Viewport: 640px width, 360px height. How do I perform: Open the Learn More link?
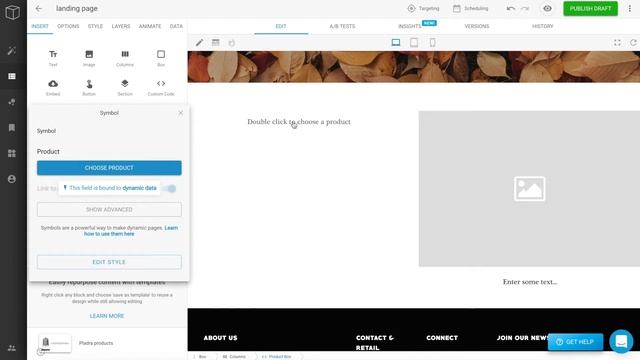tap(107, 316)
